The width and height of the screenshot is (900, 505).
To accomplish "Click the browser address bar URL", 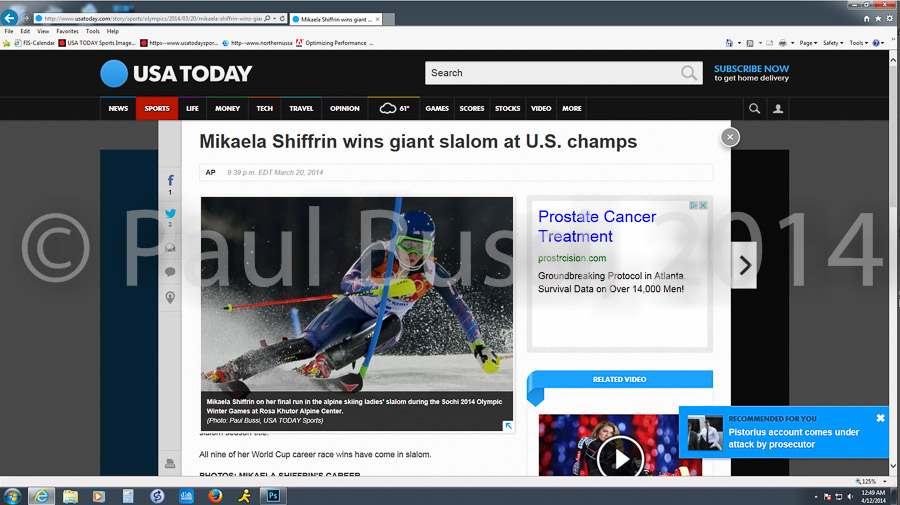I will [153, 18].
